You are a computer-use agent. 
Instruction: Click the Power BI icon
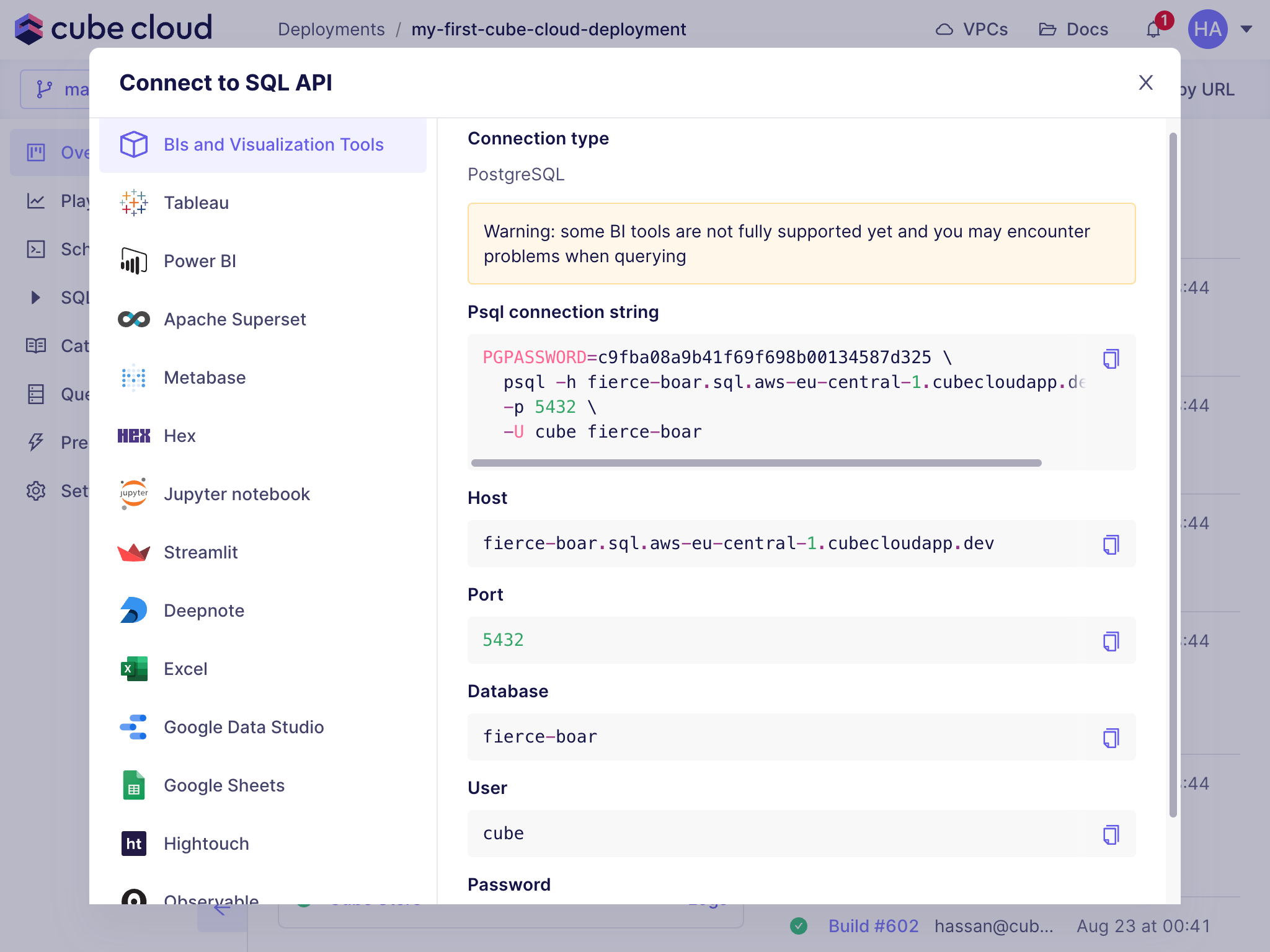point(134,261)
